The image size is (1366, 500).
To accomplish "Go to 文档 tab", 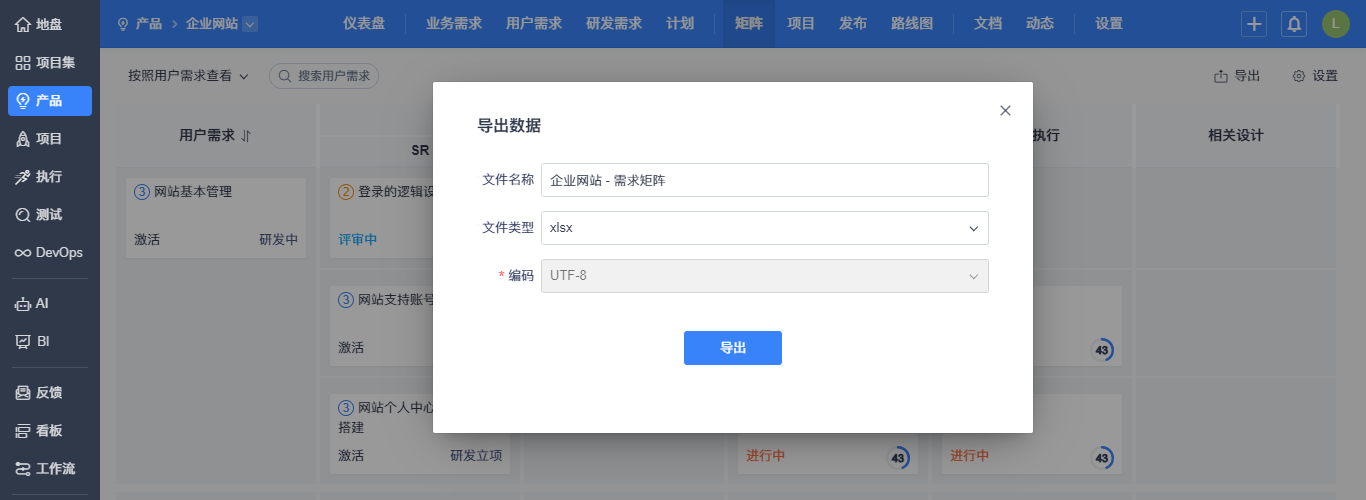I will (988, 24).
